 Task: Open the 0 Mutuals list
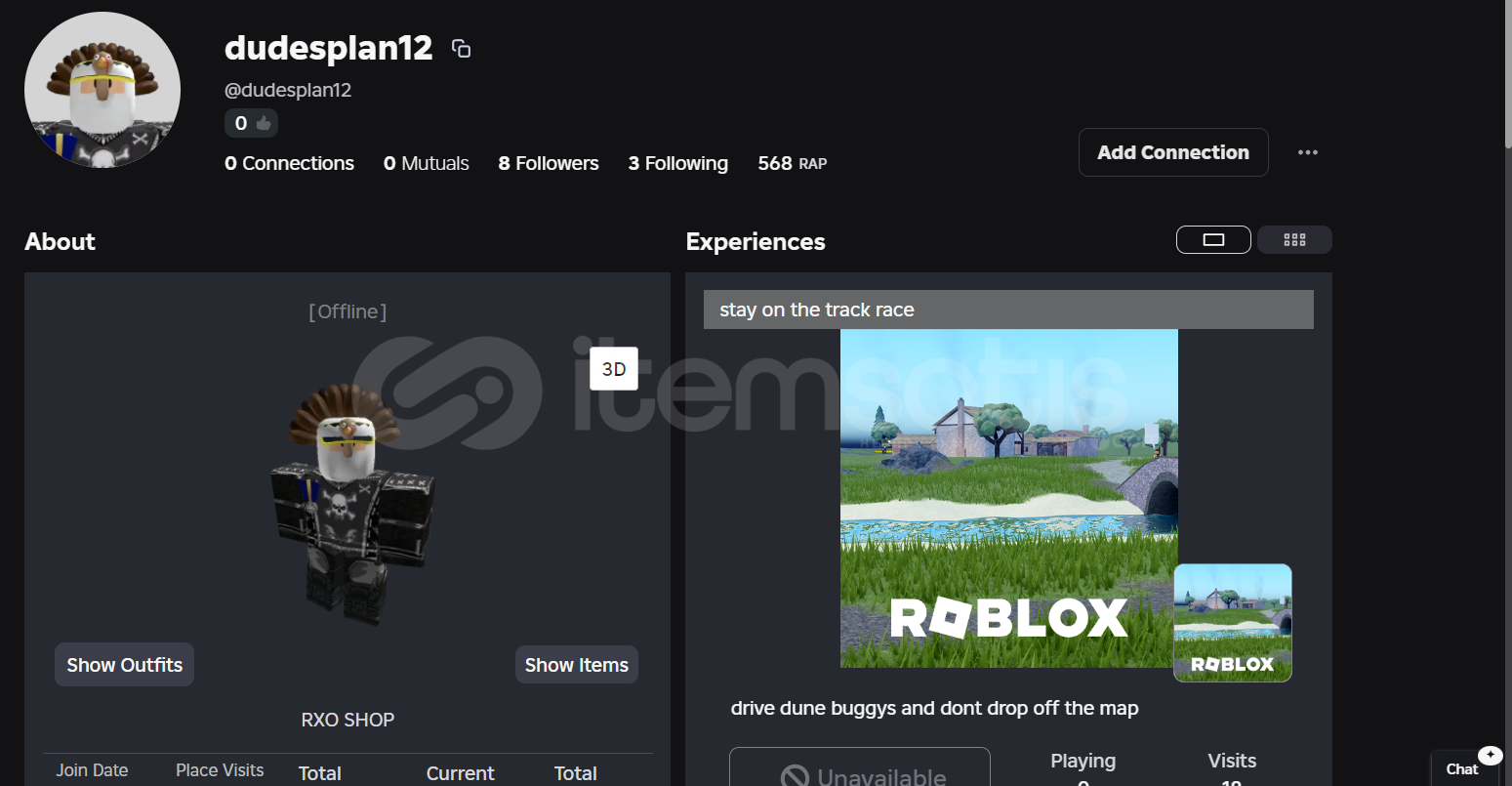pos(426,163)
